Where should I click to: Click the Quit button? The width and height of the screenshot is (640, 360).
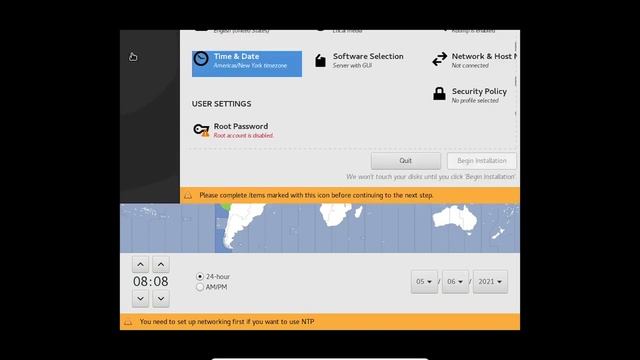[x=406, y=161]
